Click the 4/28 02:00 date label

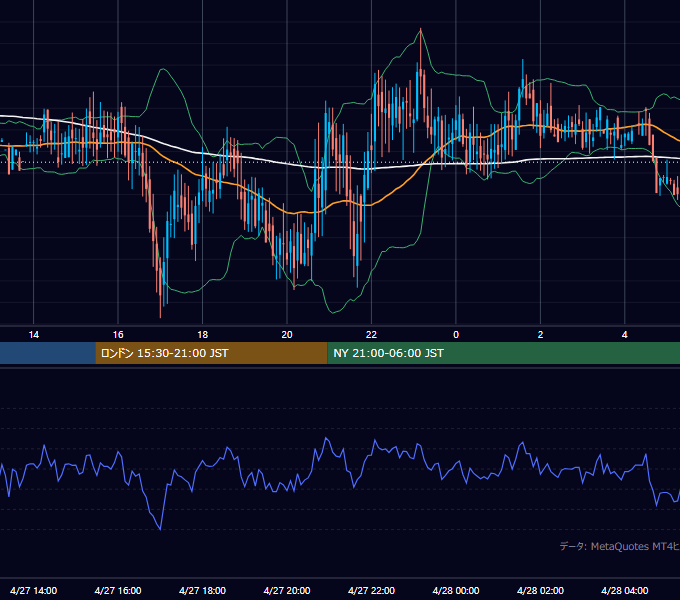pos(540,590)
